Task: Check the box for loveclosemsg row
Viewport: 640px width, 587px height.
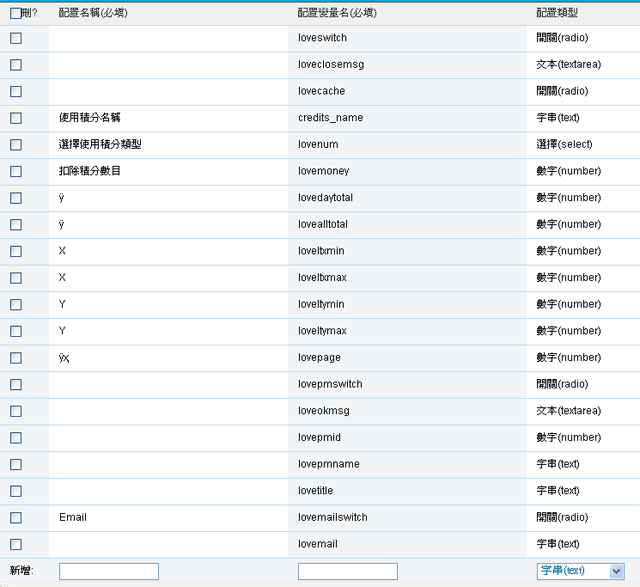Action: tap(16, 65)
